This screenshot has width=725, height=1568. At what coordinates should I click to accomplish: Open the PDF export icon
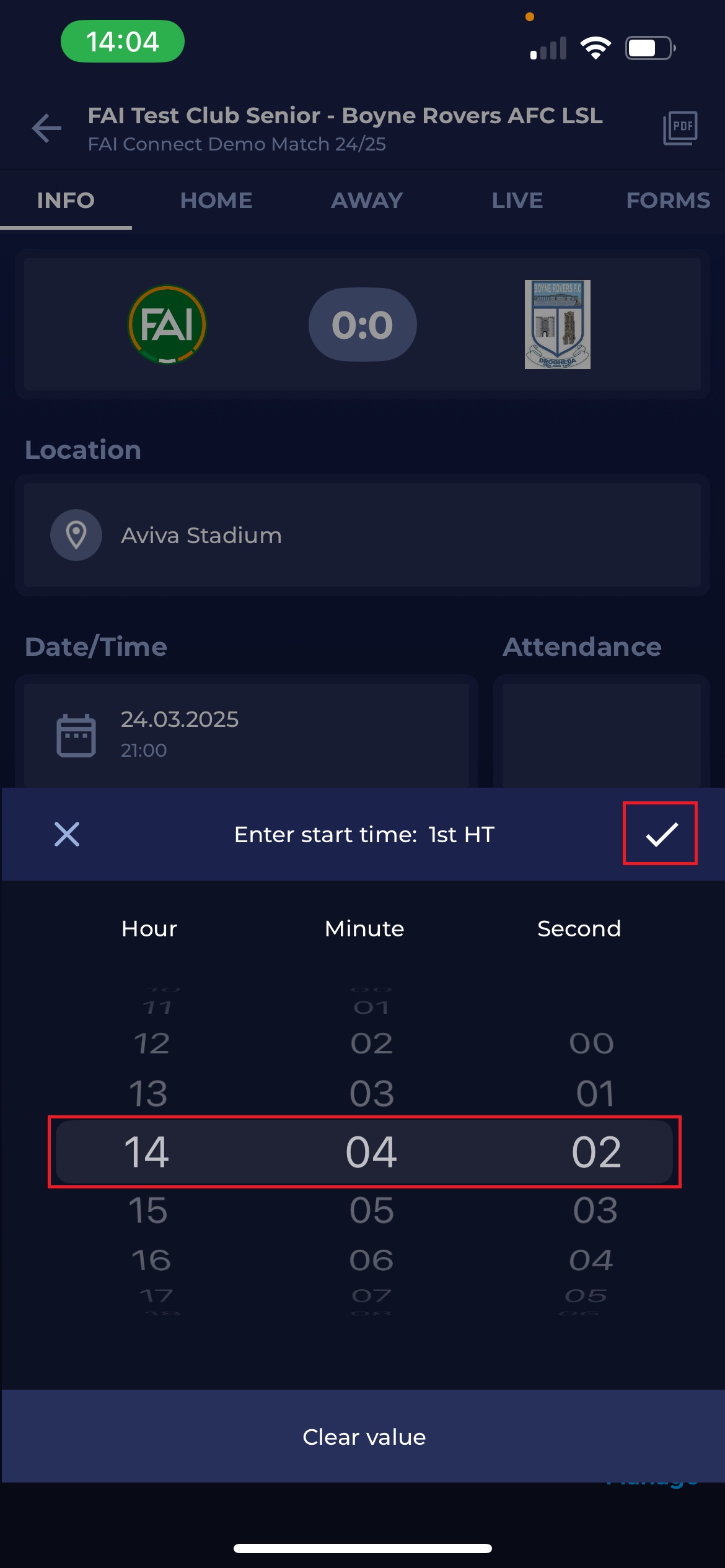[x=680, y=128]
